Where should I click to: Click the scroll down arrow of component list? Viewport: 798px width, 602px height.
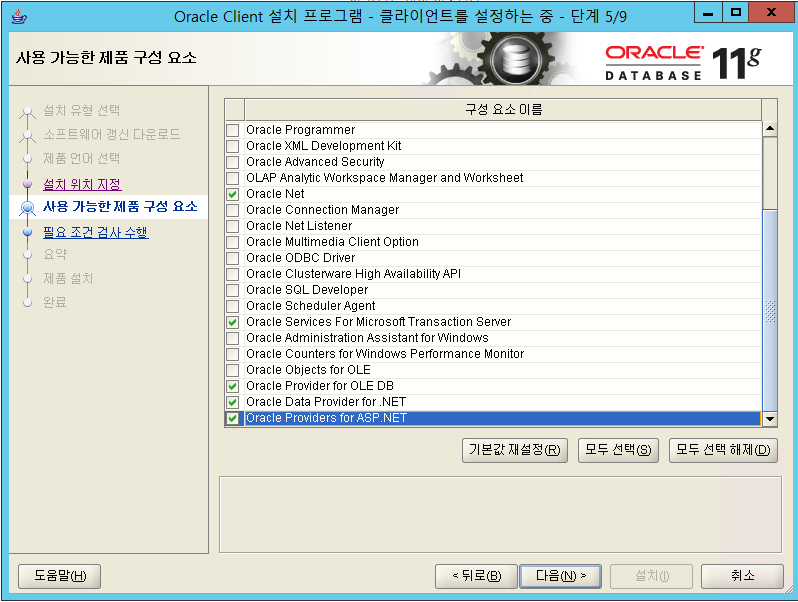(770, 419)
